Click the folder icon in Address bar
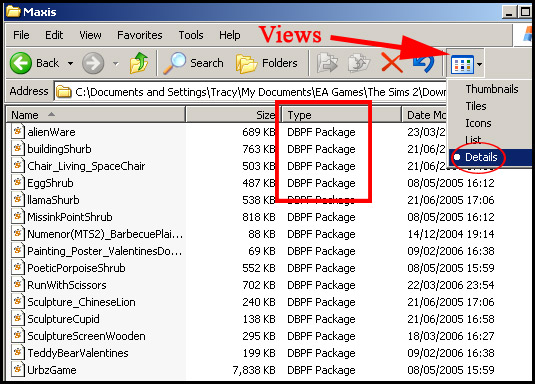This screenshot has height=384, width=535. click(x=63, y=91)
